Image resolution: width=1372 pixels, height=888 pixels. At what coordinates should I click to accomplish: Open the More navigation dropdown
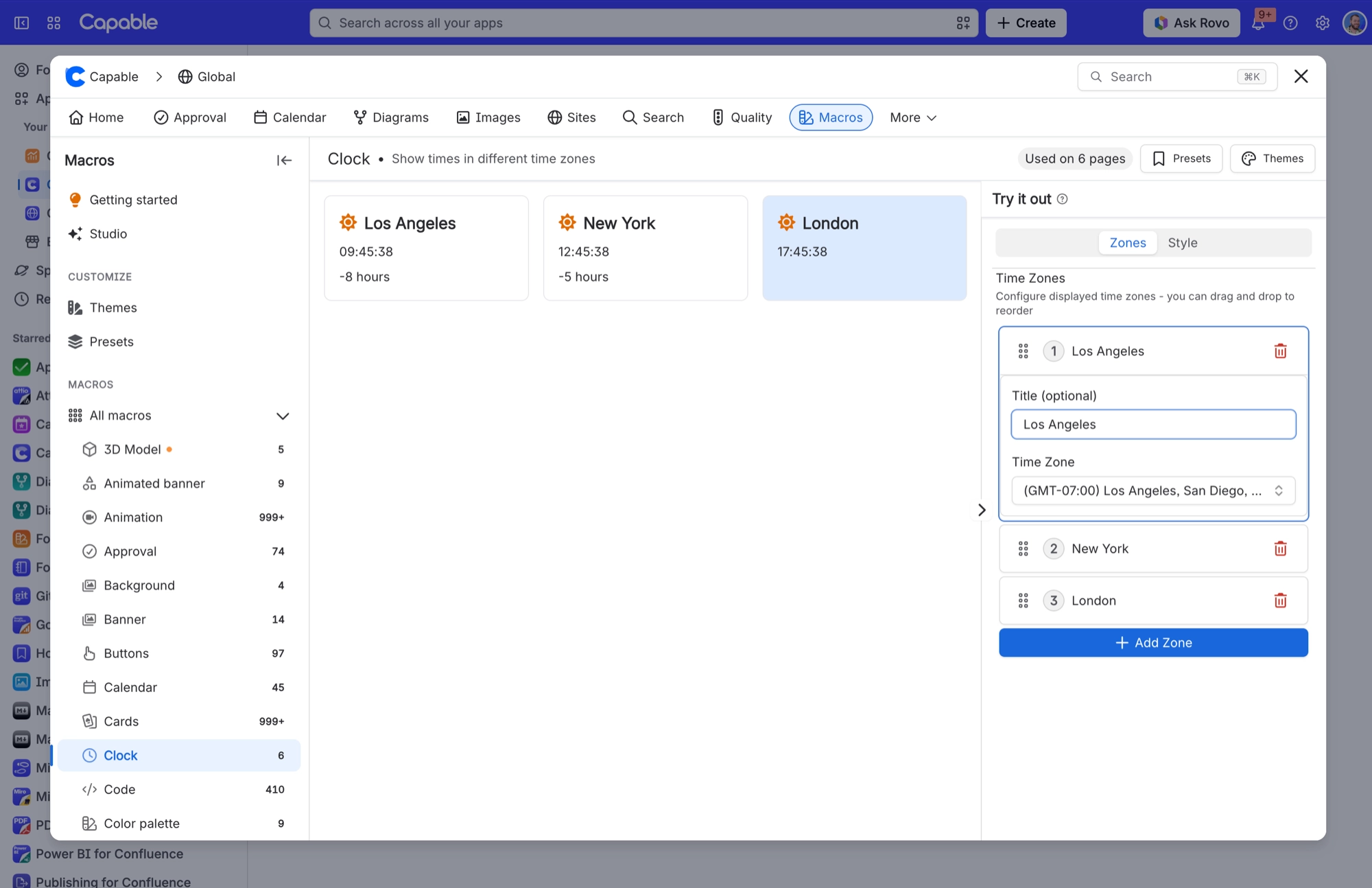click(913, 118)
